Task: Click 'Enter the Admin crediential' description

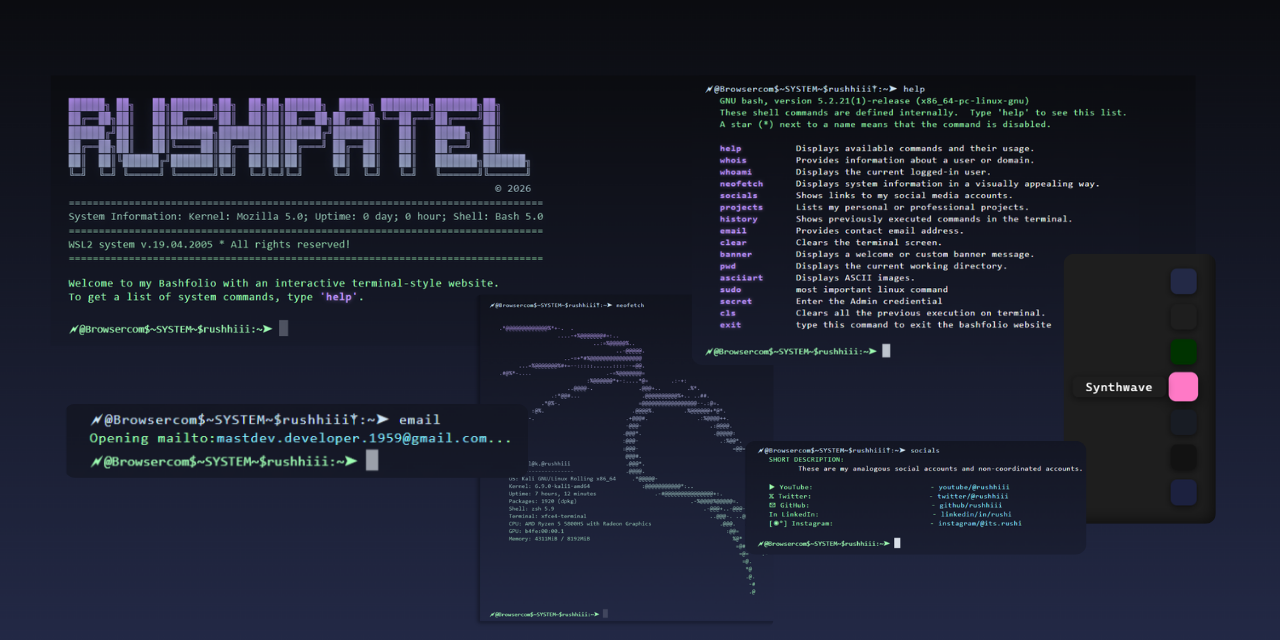Action: click(869, 301)
